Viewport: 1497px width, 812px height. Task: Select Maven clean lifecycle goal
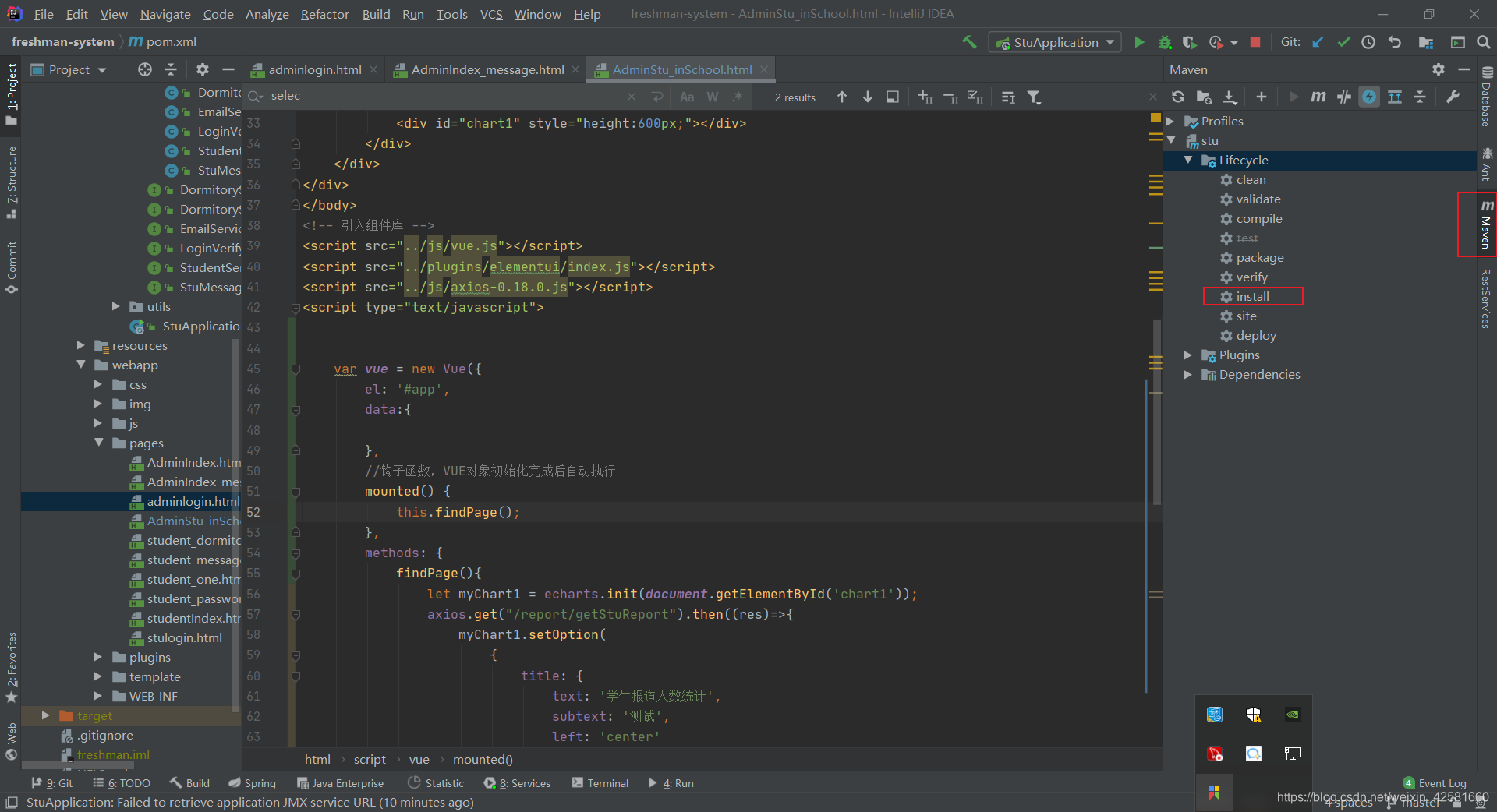[1251, 180]
